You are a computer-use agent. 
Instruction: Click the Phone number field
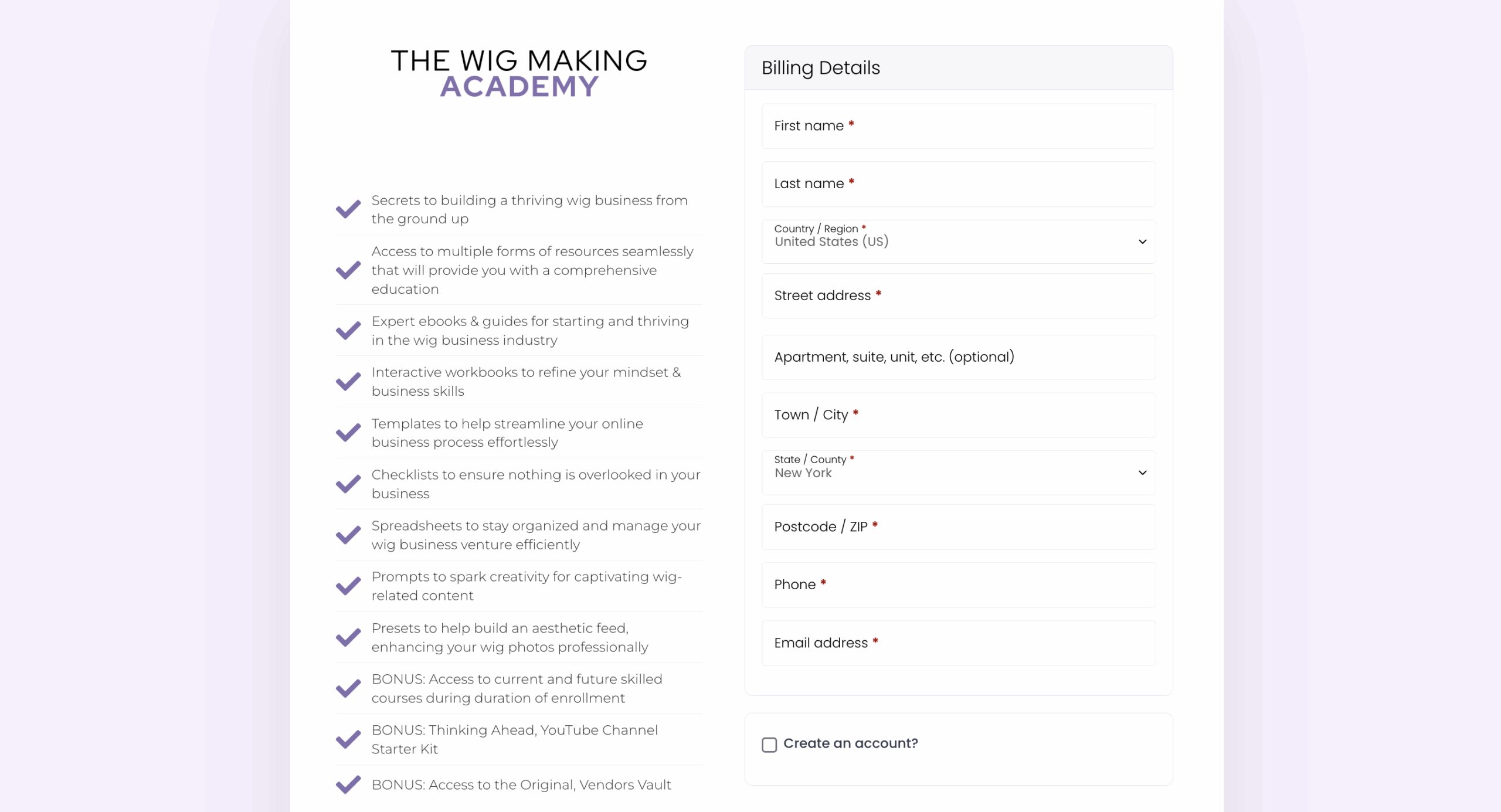(x=959, y=585)
